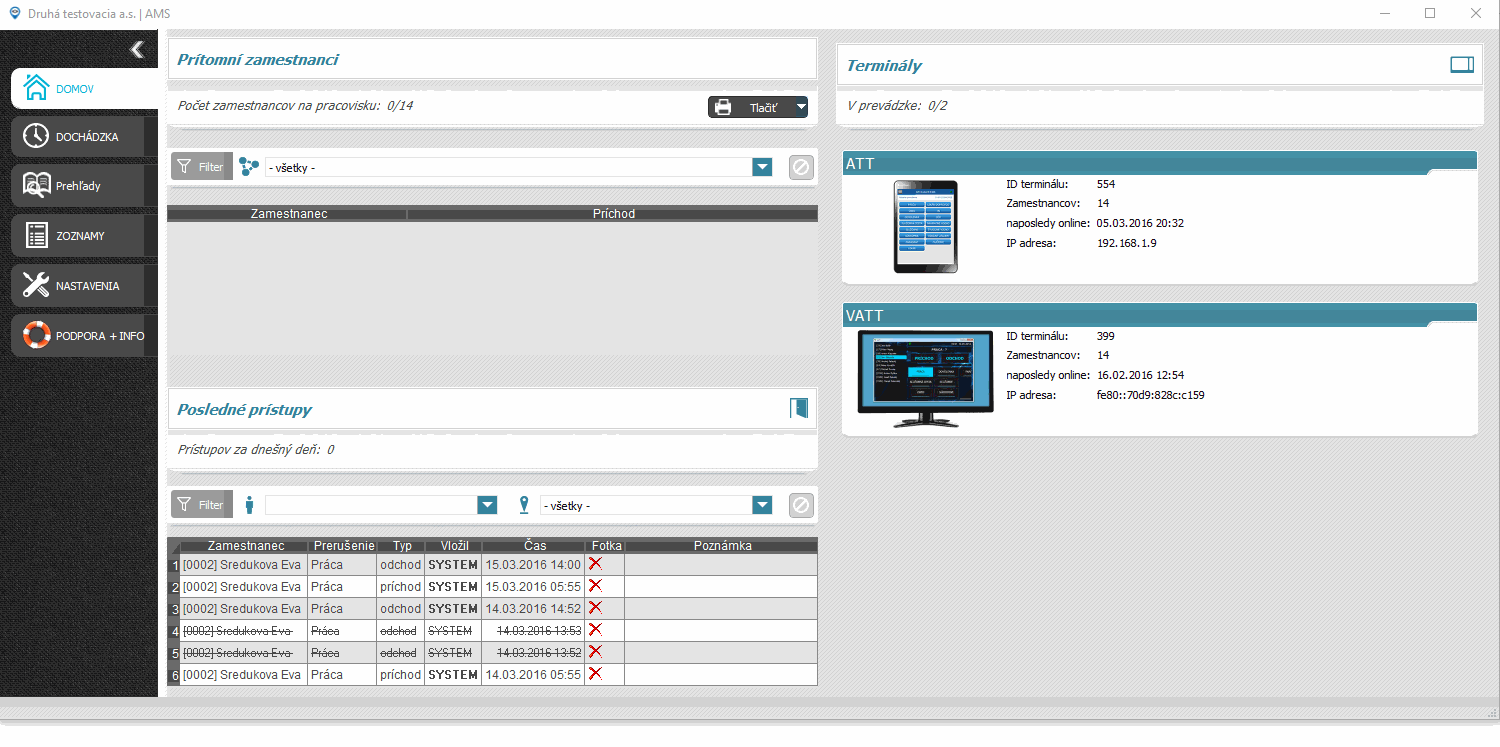This screenshot has height=747, width=1500.
Task: Clear the last accesses filter
Action: coord(801,505)
